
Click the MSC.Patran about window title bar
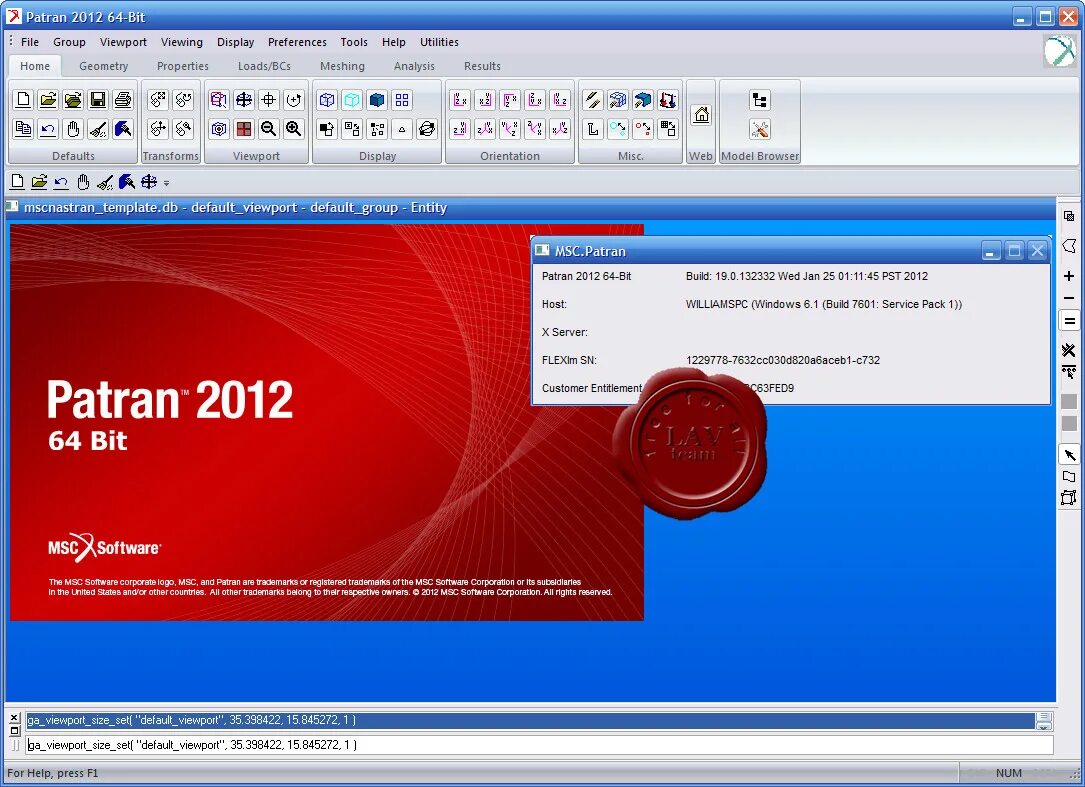pyautogui.click(x=790, y=251)
